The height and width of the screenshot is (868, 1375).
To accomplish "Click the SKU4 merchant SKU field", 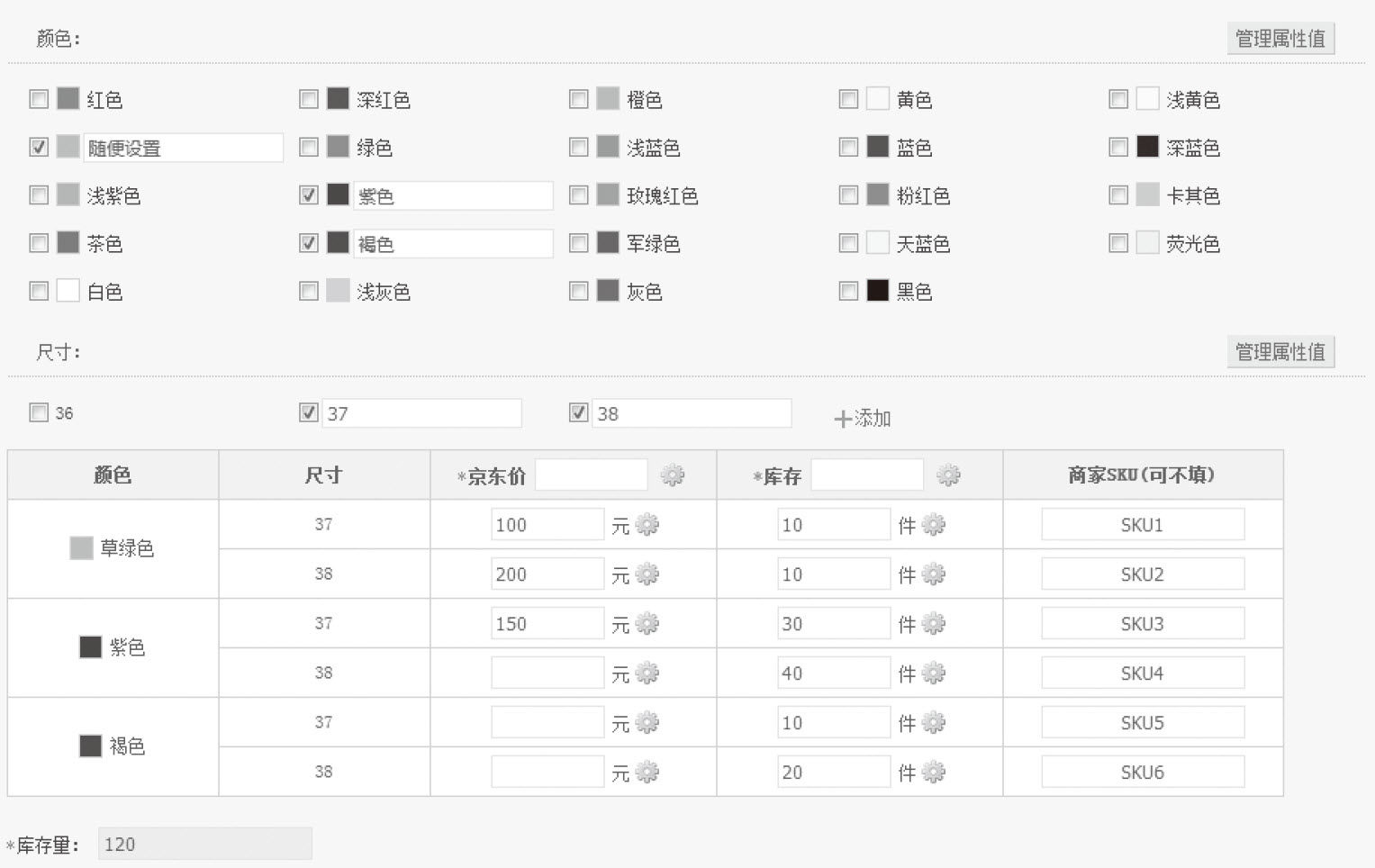I will pos(1143,674).
